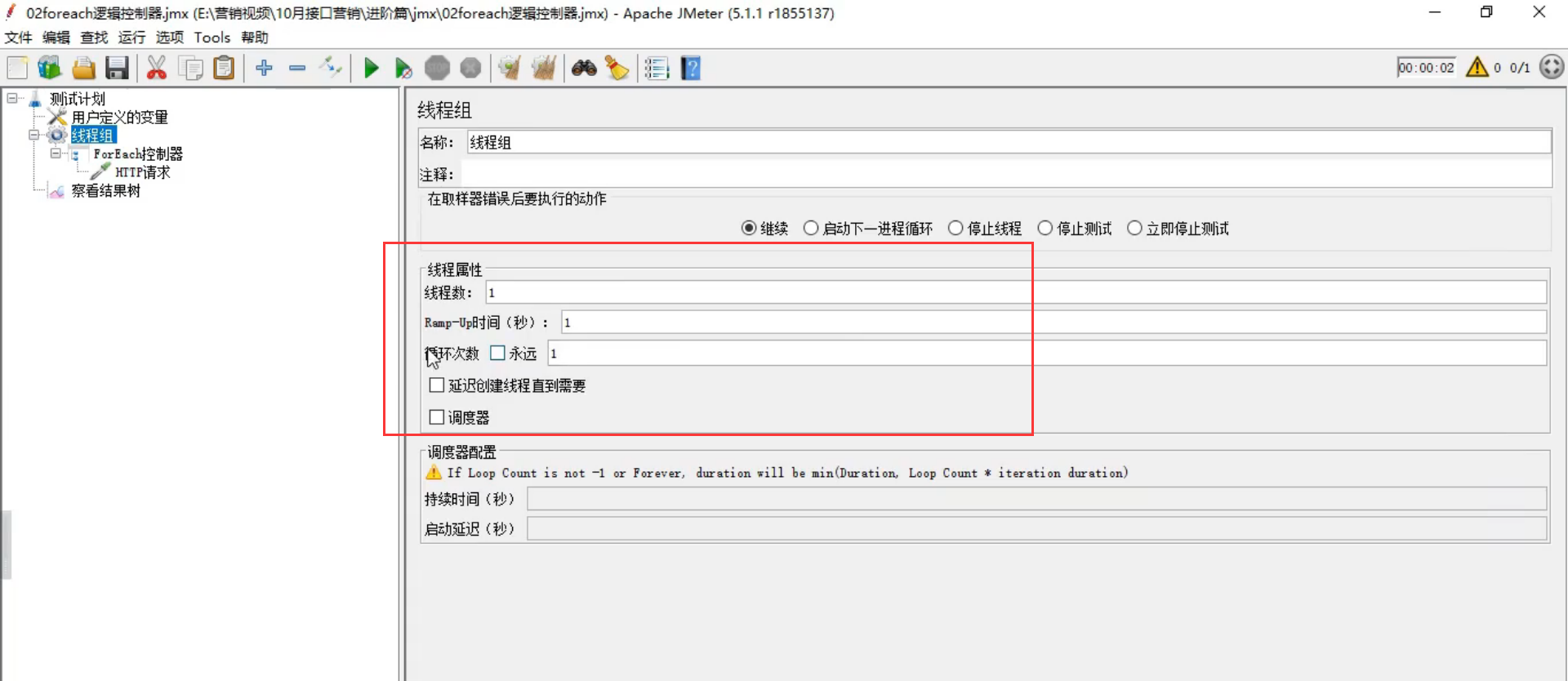The image size is (1568, 681).
Task: Select 测试计划 tree node
Action: [x=78, y=99]
